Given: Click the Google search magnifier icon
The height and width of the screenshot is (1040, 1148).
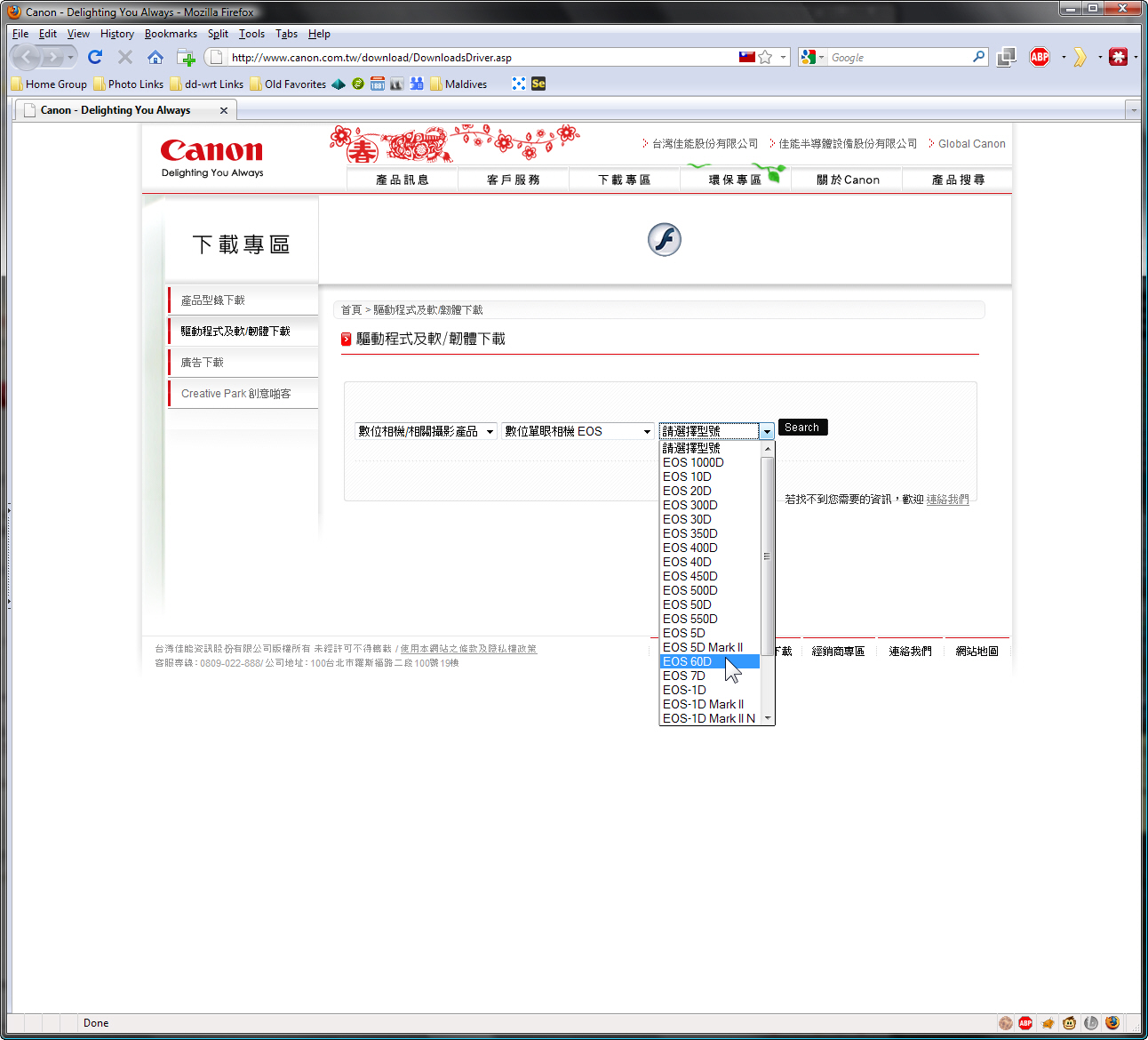Looking at the screenshot, I should click(978, 56).
